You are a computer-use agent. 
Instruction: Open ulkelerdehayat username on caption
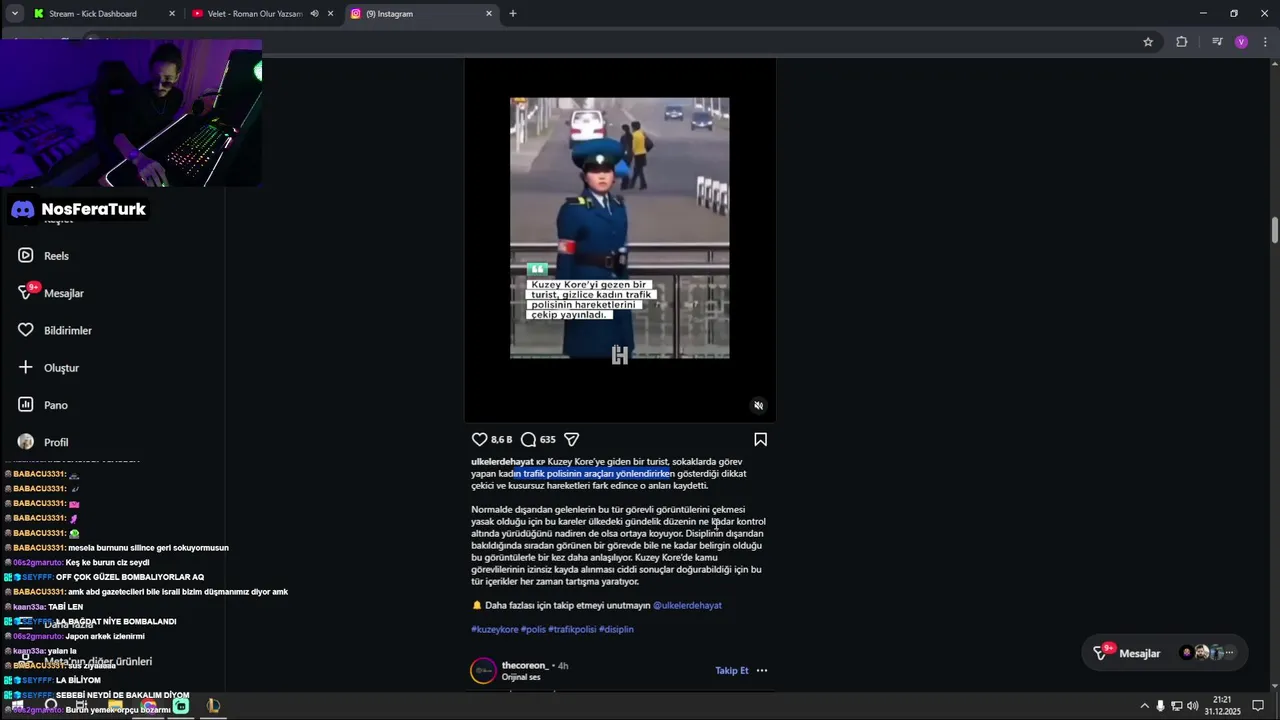[x=502, y=462]
